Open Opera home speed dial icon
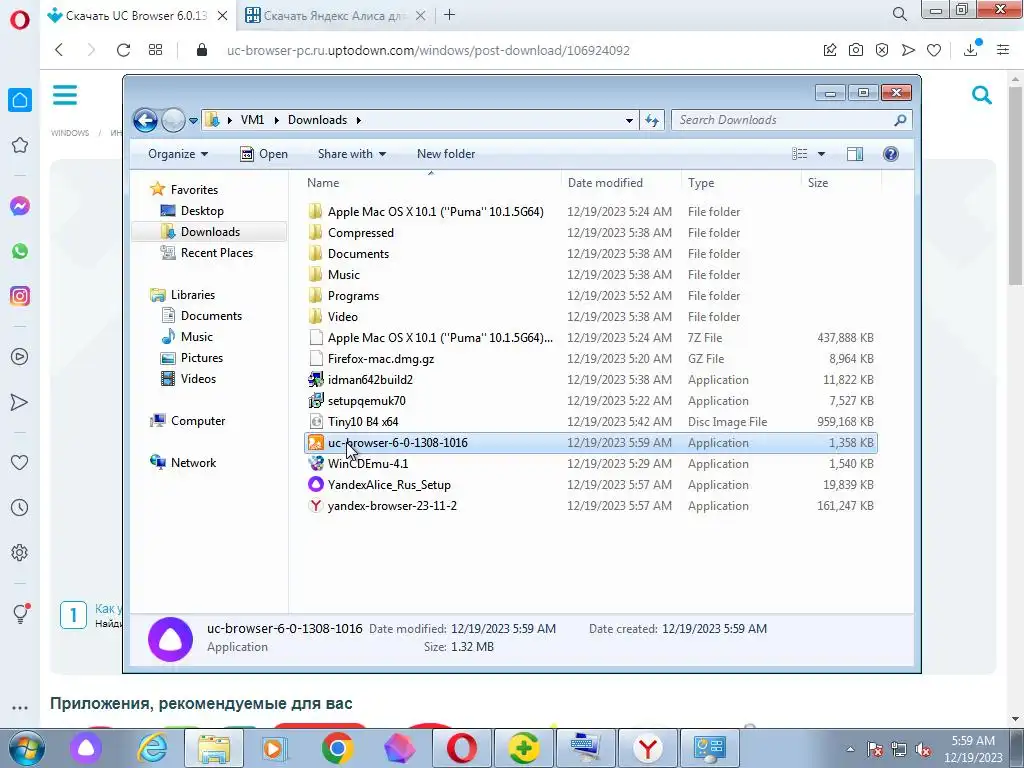1024x768 pixels. point(20,100)
